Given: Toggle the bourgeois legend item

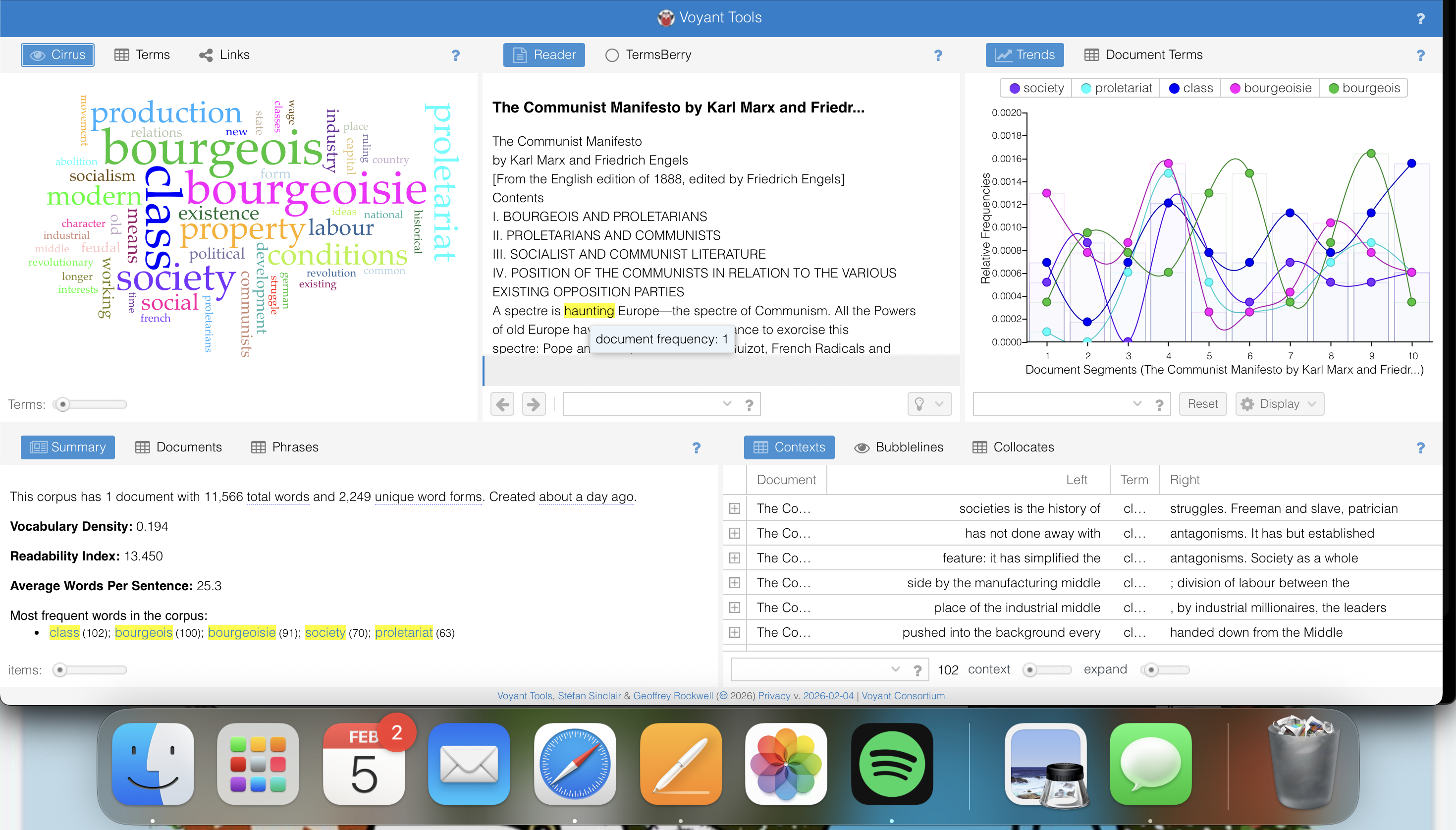Looking at the screenshot, I should pyautogui.click(x=1364, y=88).
